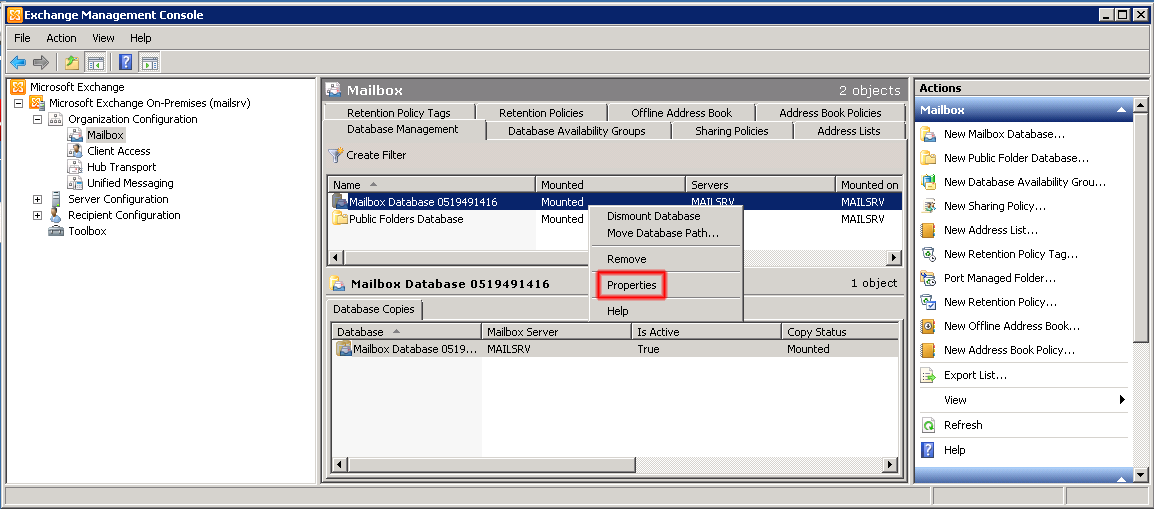Open the Help menu in the menu bar
This screenshot has width=1154, height=509.
coord(141,38)
